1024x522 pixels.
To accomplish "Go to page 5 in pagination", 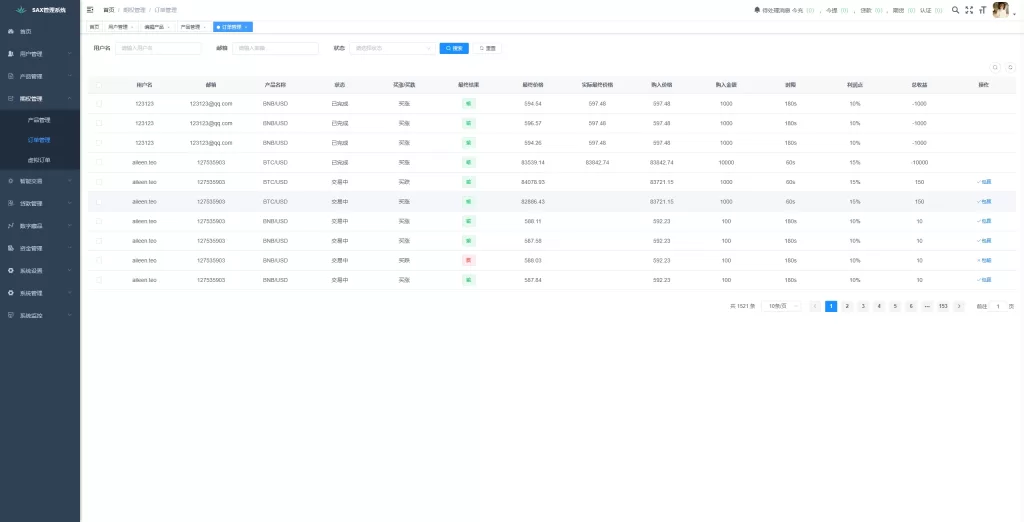I will [895, 306].
